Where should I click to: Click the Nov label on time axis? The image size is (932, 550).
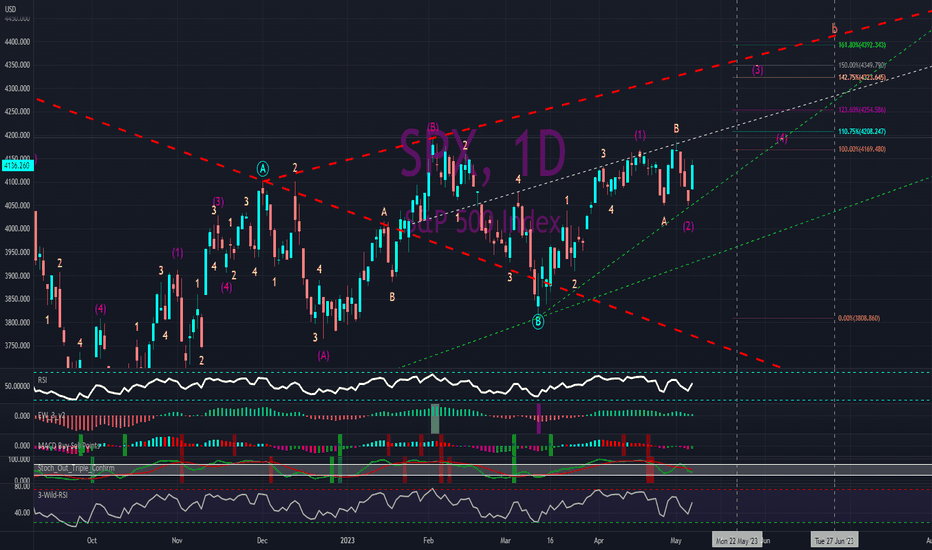[x=177, y=540]
